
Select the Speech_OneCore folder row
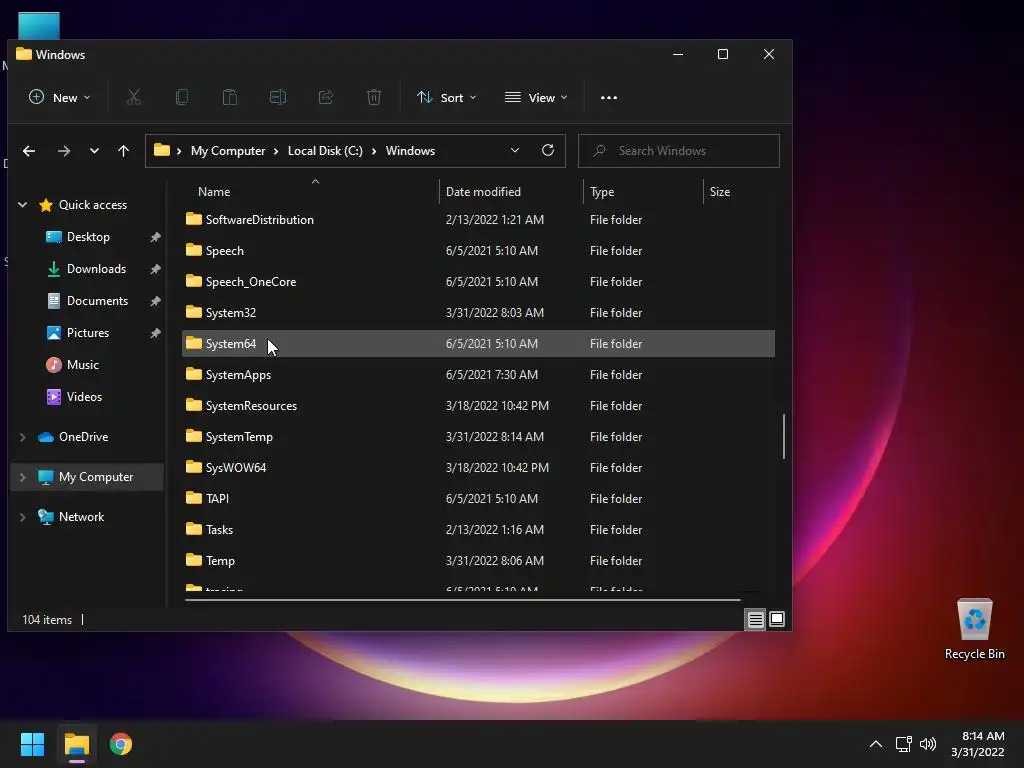point(478,281)
